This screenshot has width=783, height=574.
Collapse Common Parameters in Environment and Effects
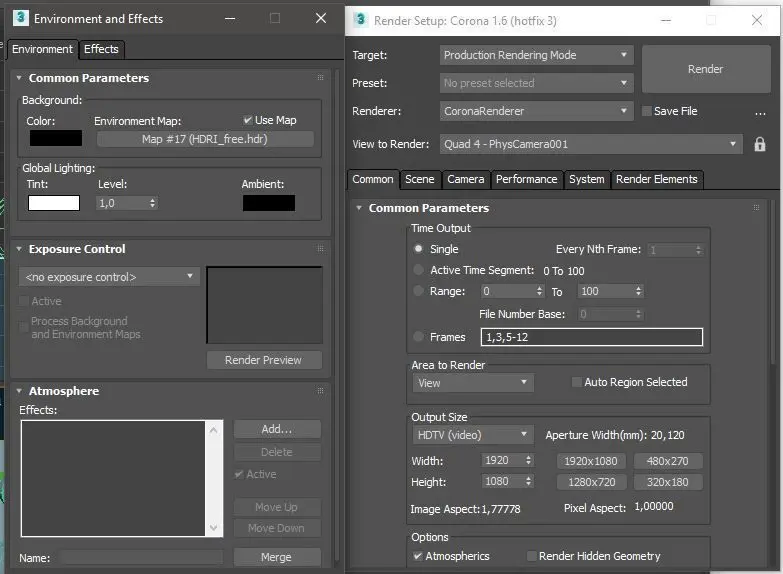(x=19, y=78)
